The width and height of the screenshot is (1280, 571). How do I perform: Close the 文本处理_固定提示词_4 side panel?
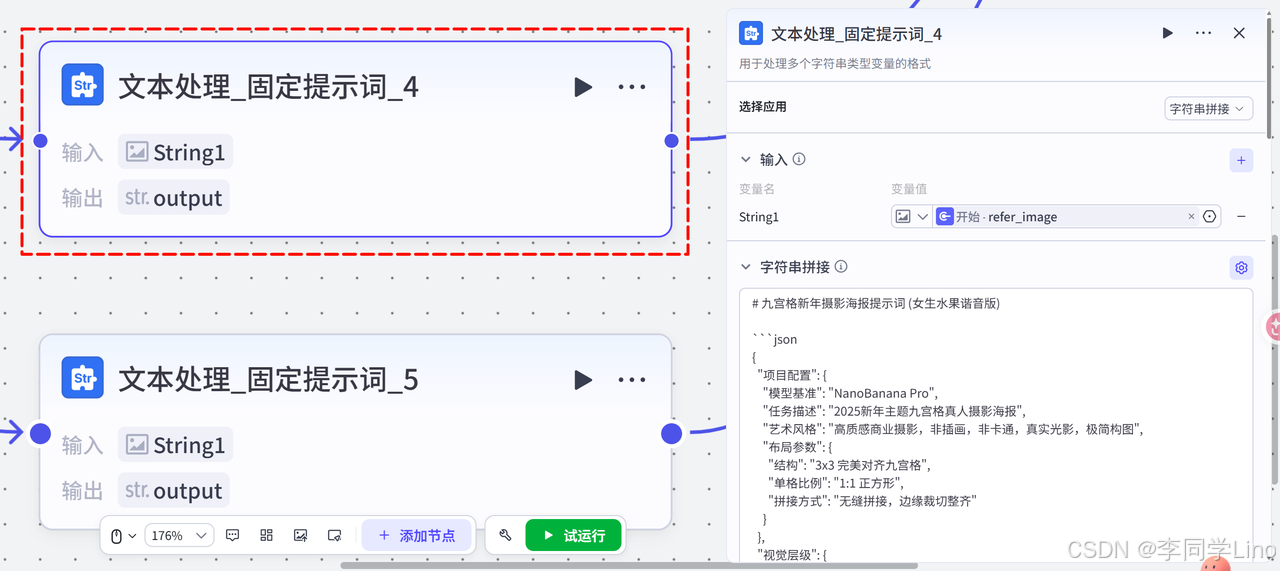coord(1239,33)
